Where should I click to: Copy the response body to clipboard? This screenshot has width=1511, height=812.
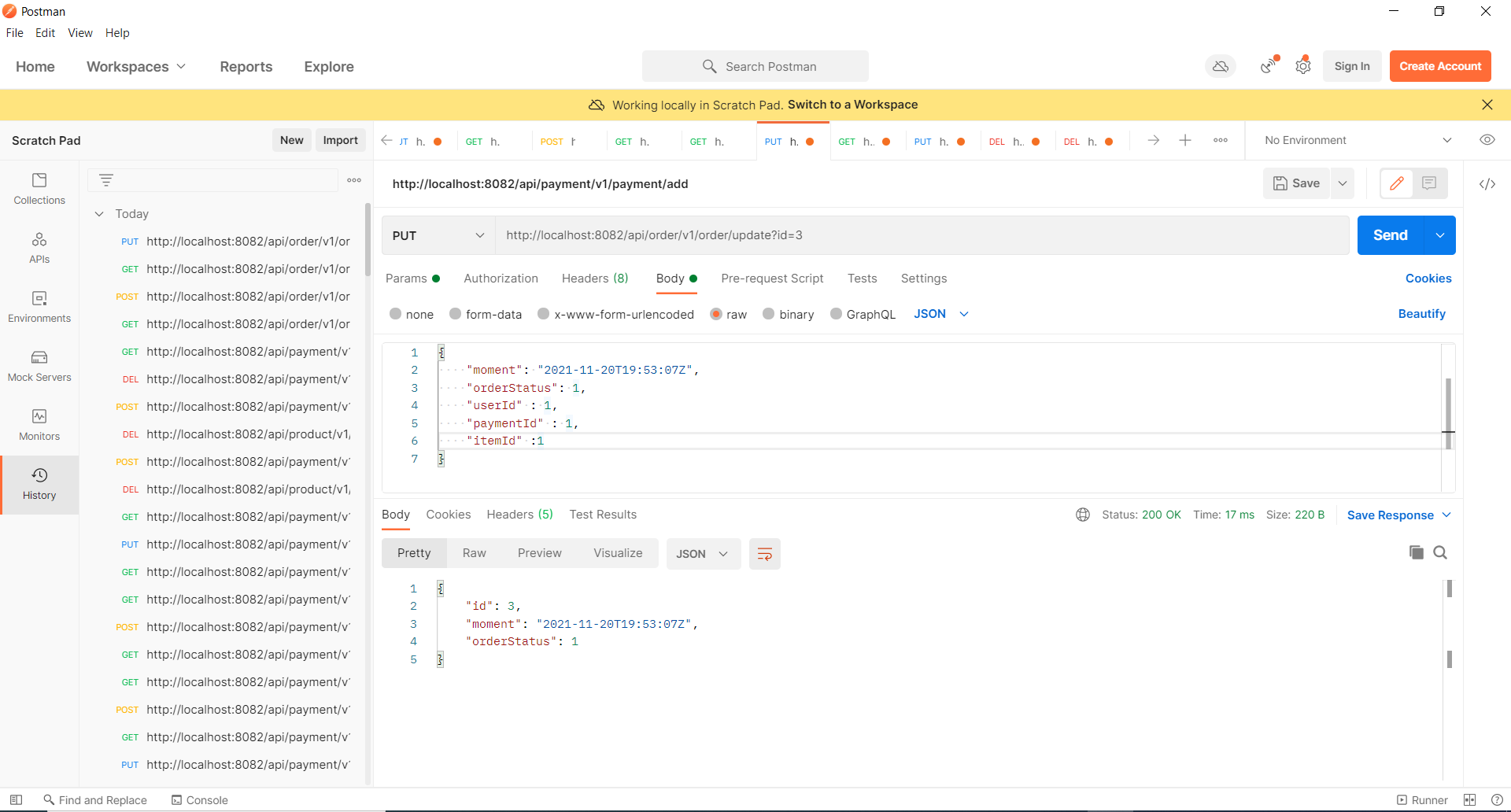[1417, 552]
